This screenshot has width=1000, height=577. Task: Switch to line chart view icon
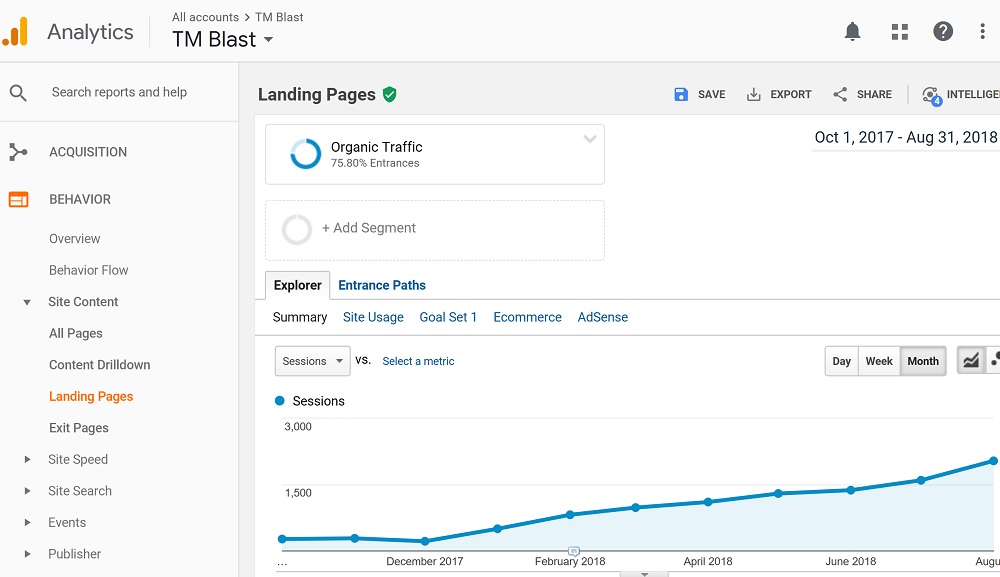tap(971, 361)
